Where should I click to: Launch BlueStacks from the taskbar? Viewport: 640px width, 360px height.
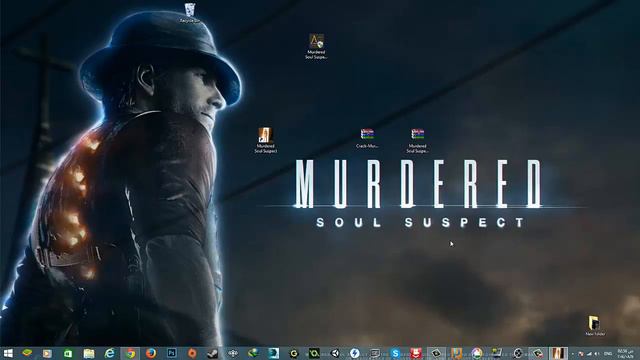point(27,353)
